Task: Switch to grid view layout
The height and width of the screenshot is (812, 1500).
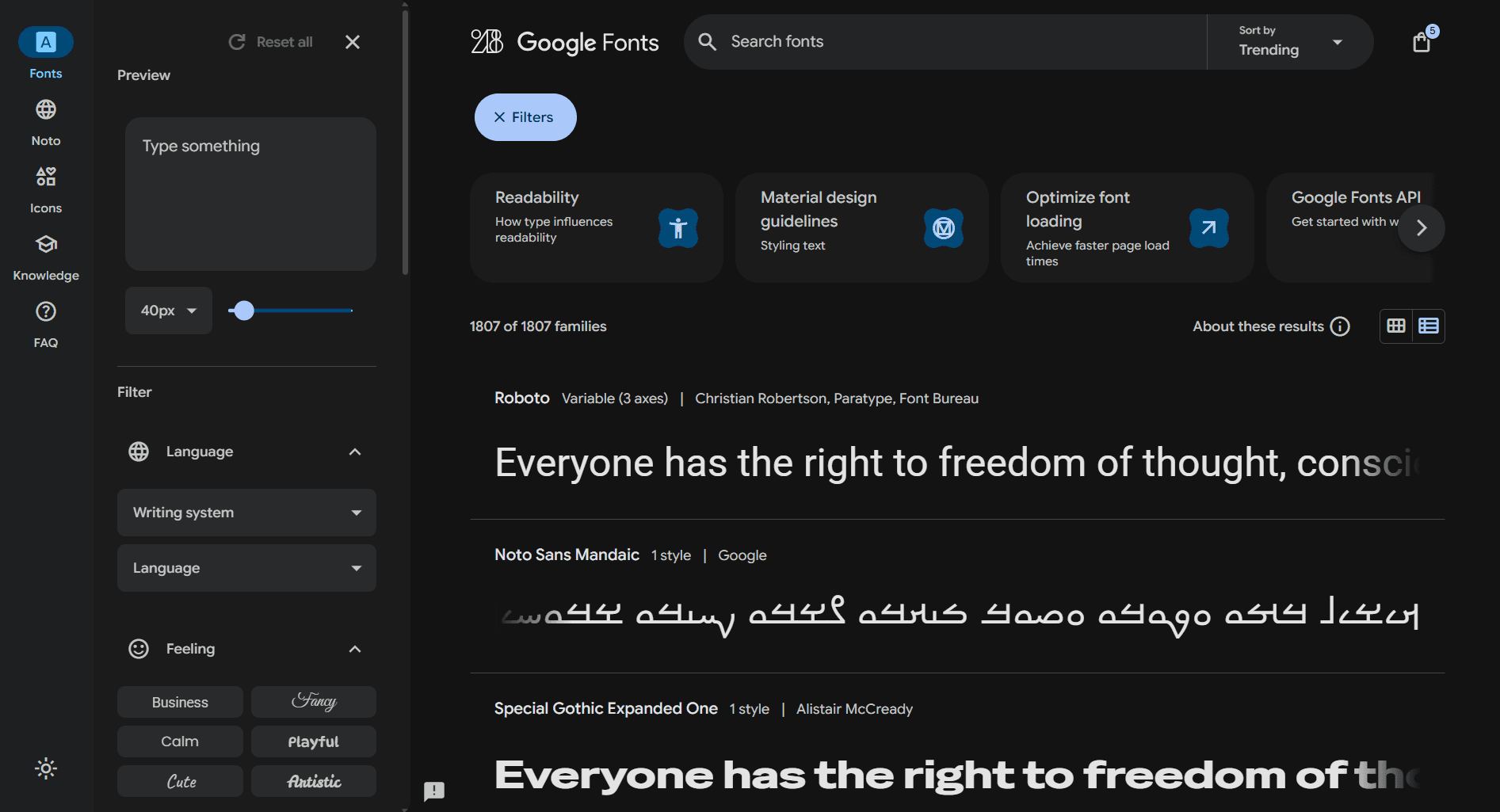Action: point(1396,326)
